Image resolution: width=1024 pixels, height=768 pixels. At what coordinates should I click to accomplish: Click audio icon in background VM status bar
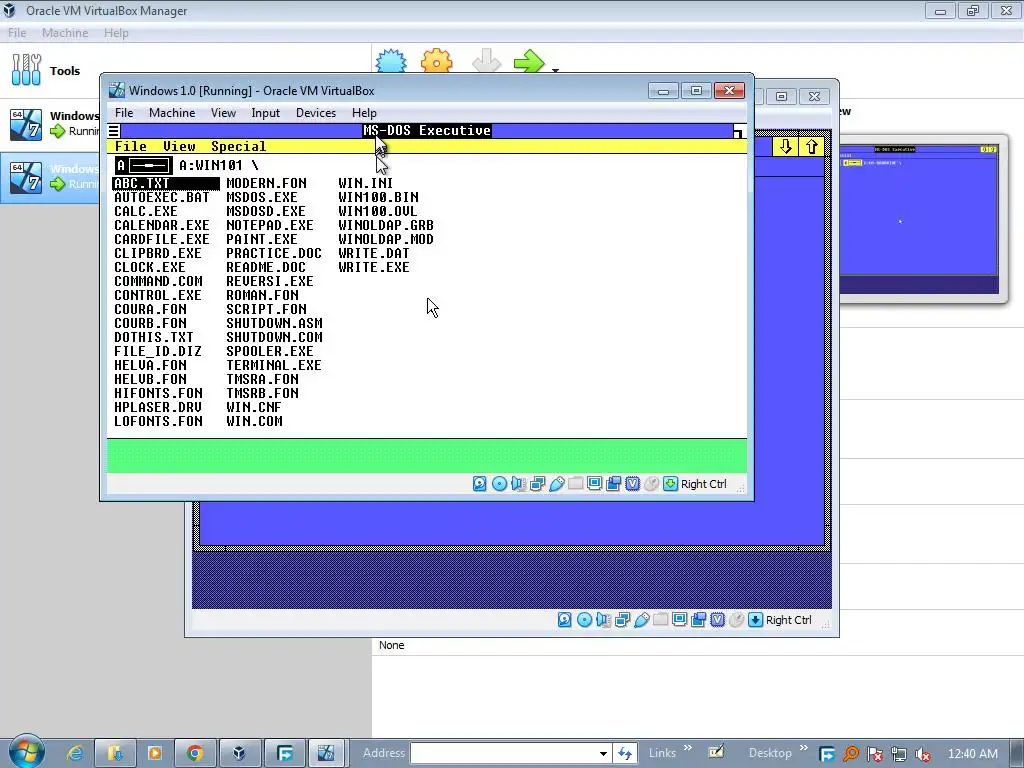[x=603, y=620]
